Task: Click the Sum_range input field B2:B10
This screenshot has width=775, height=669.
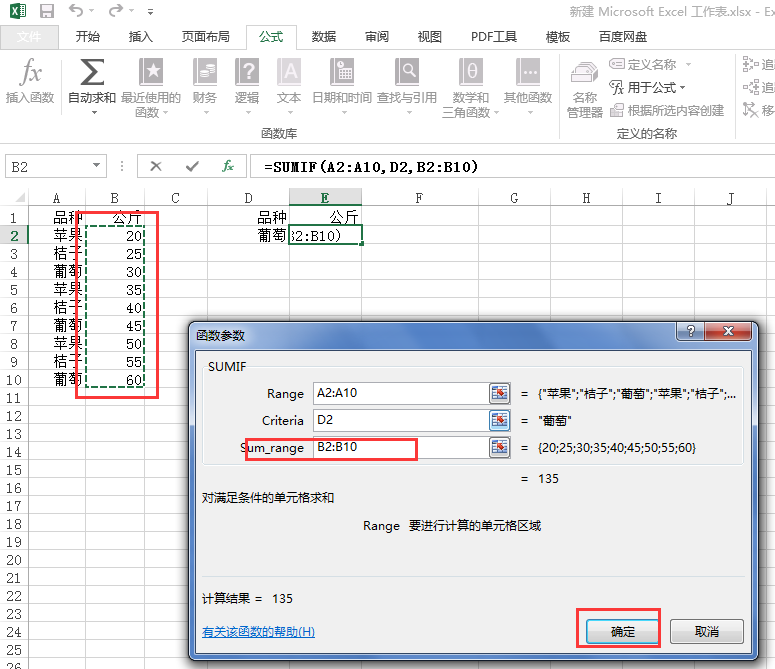Action: tap(401, 447)
